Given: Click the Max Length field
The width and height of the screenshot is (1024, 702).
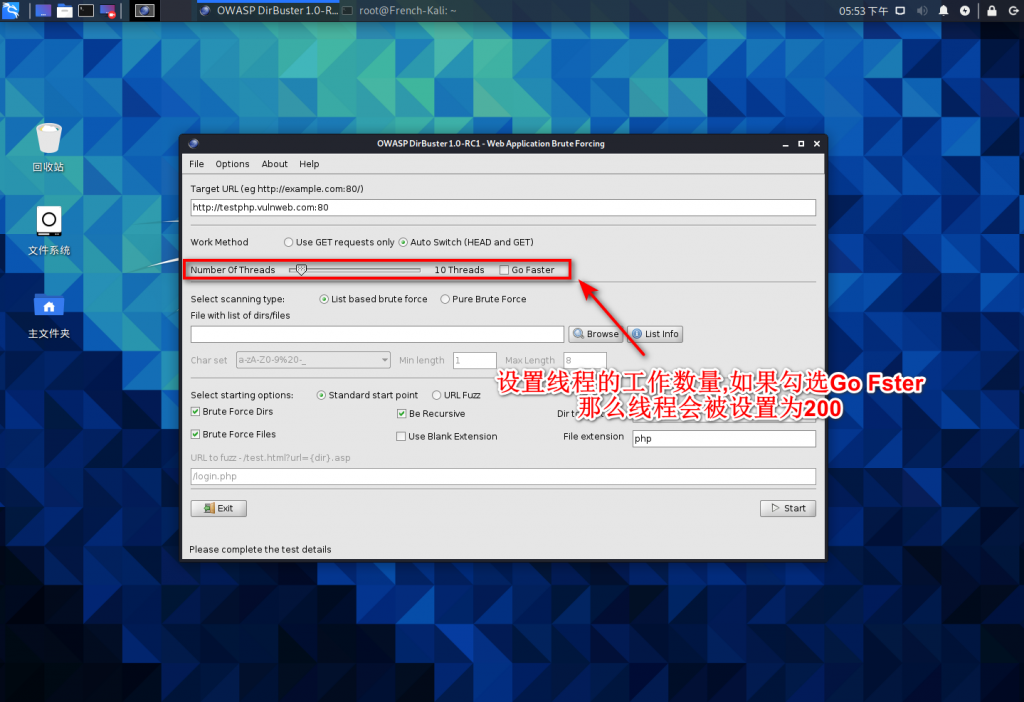Looking at the screenshot, I should point(585,360).
